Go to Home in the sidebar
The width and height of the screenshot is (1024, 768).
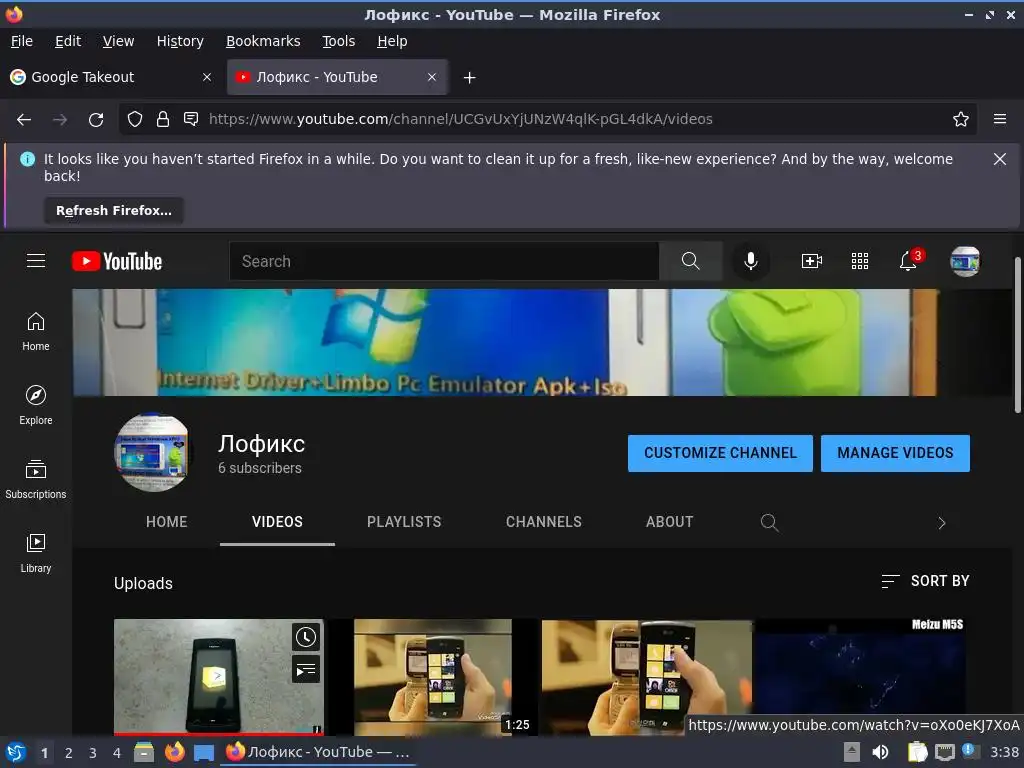[36, 332]
